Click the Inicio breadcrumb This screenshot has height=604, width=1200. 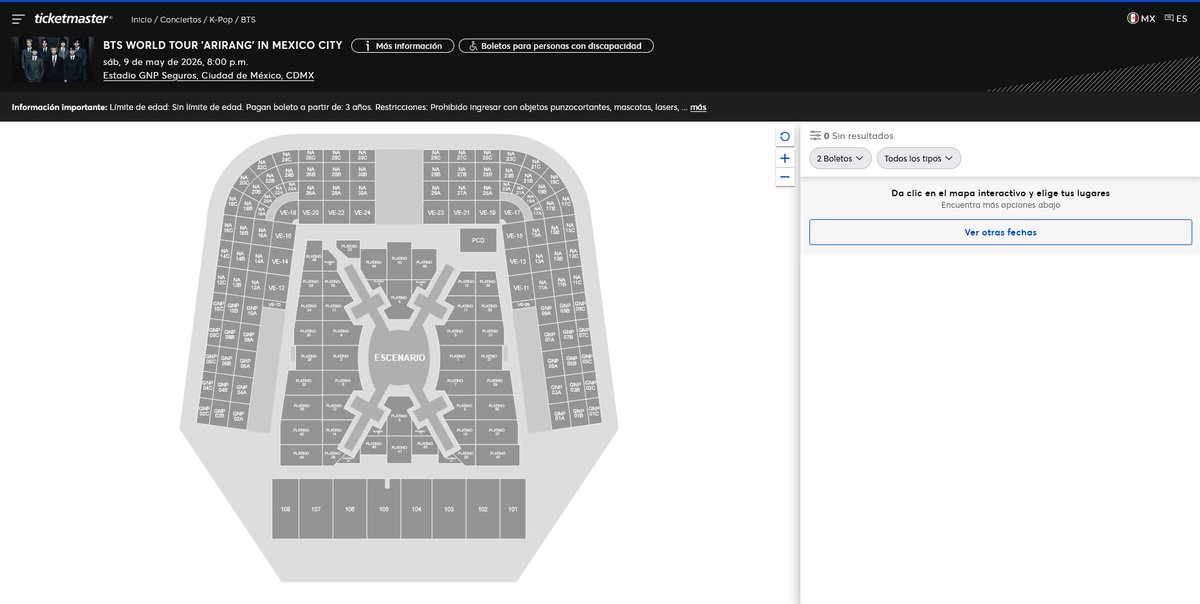[x=141, y=19]
